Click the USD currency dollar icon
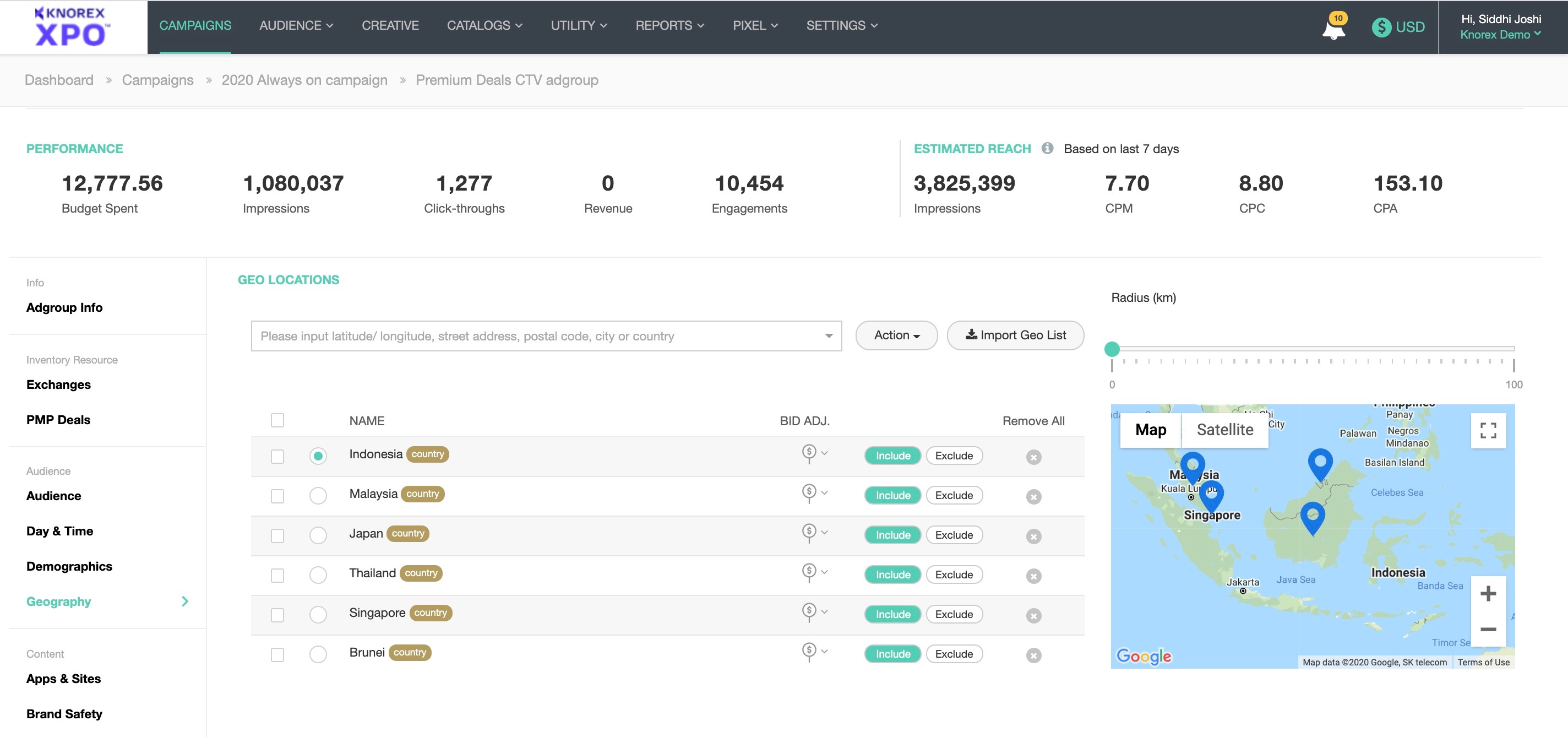The image size is (1568, 737). click(x=1381, y=27)
